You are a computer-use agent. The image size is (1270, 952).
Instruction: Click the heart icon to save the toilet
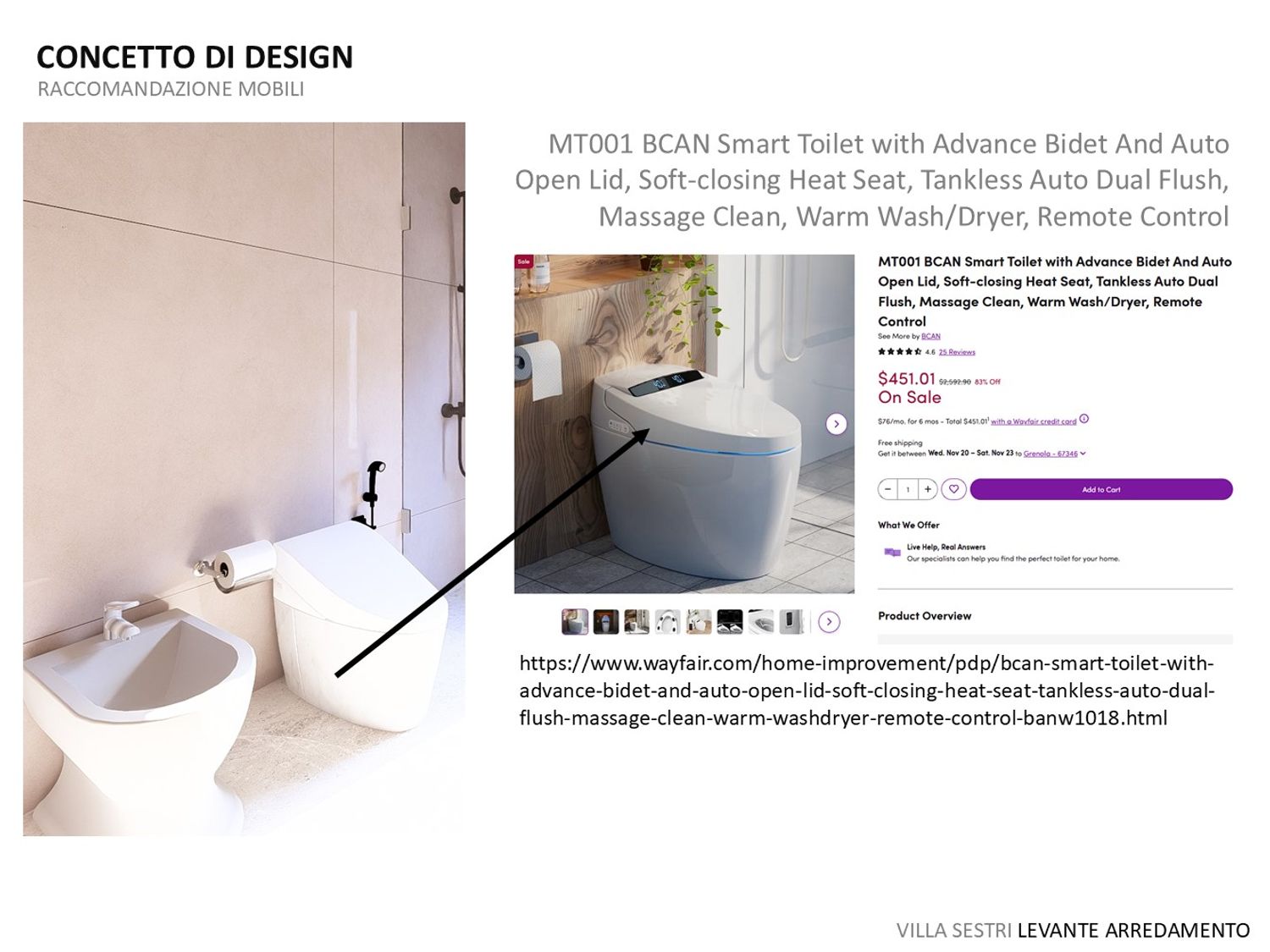point(953,489)
